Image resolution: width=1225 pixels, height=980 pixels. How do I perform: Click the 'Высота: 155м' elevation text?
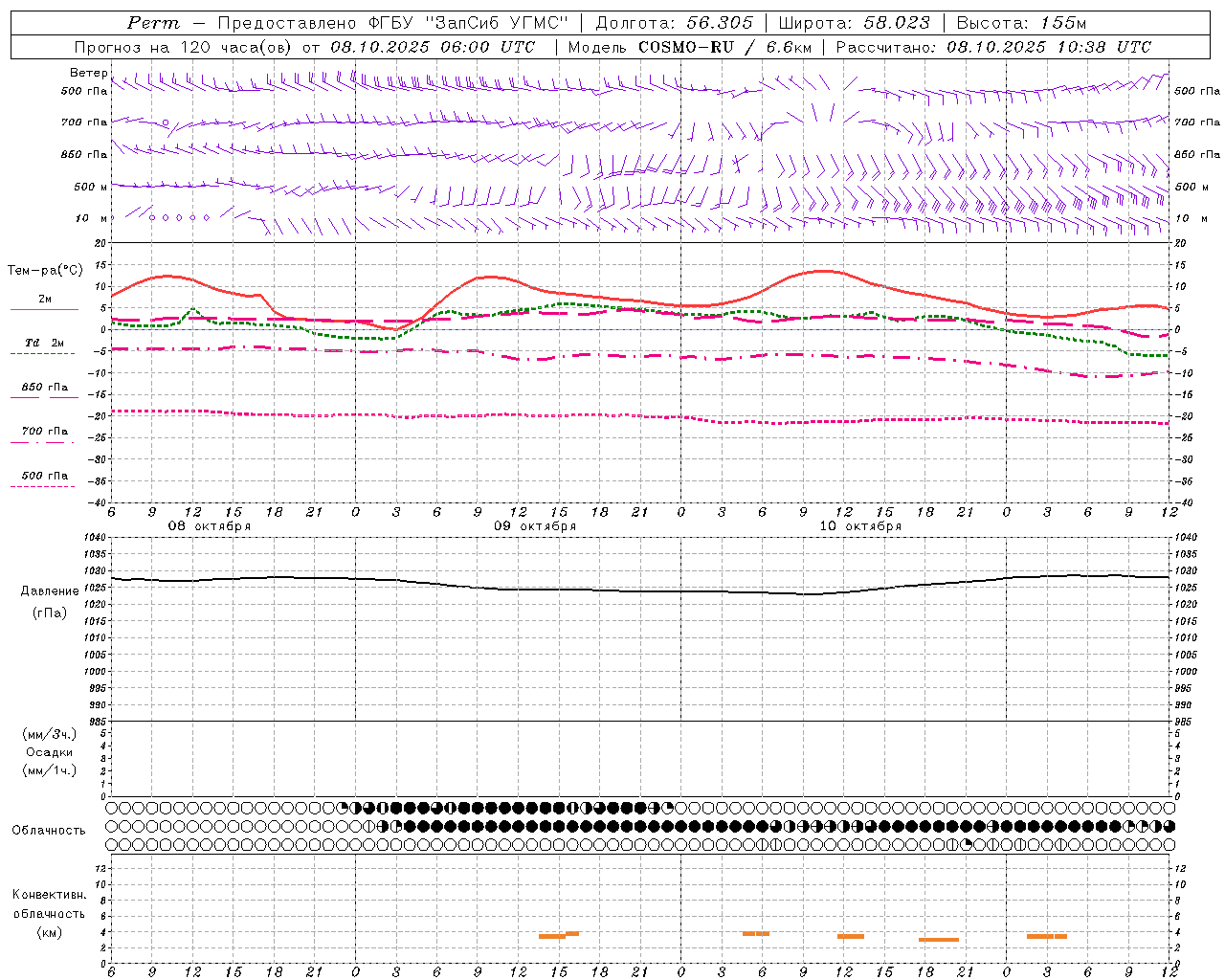point(1022,23)
